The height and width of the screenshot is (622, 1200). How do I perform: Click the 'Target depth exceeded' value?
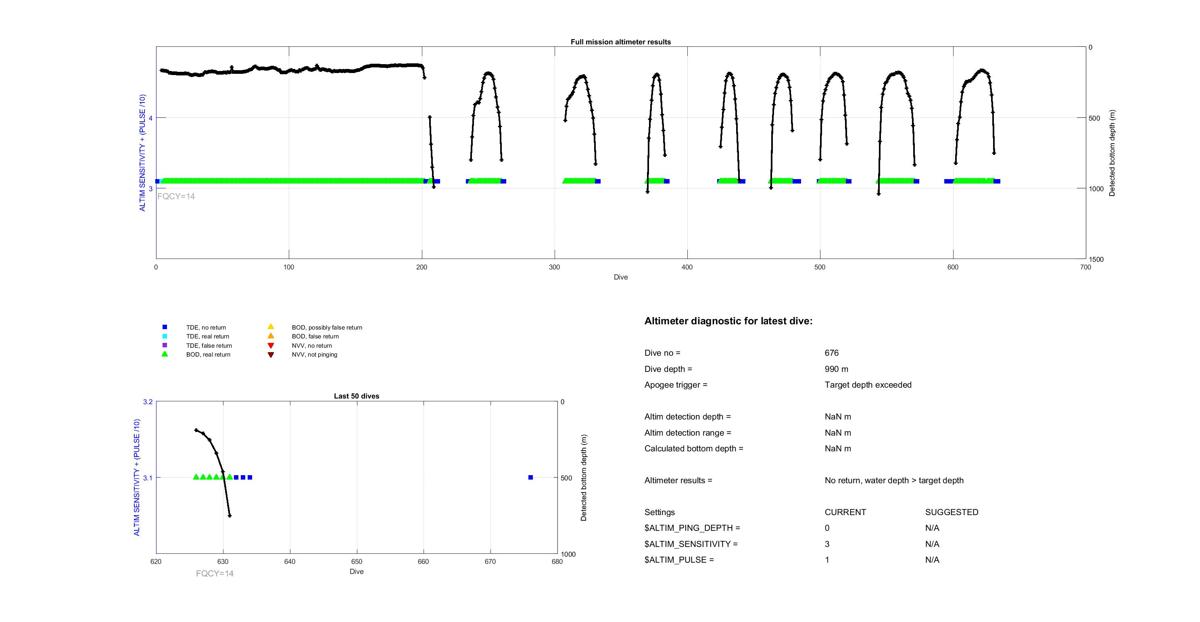pyautogui.click(x=868, y=385)
